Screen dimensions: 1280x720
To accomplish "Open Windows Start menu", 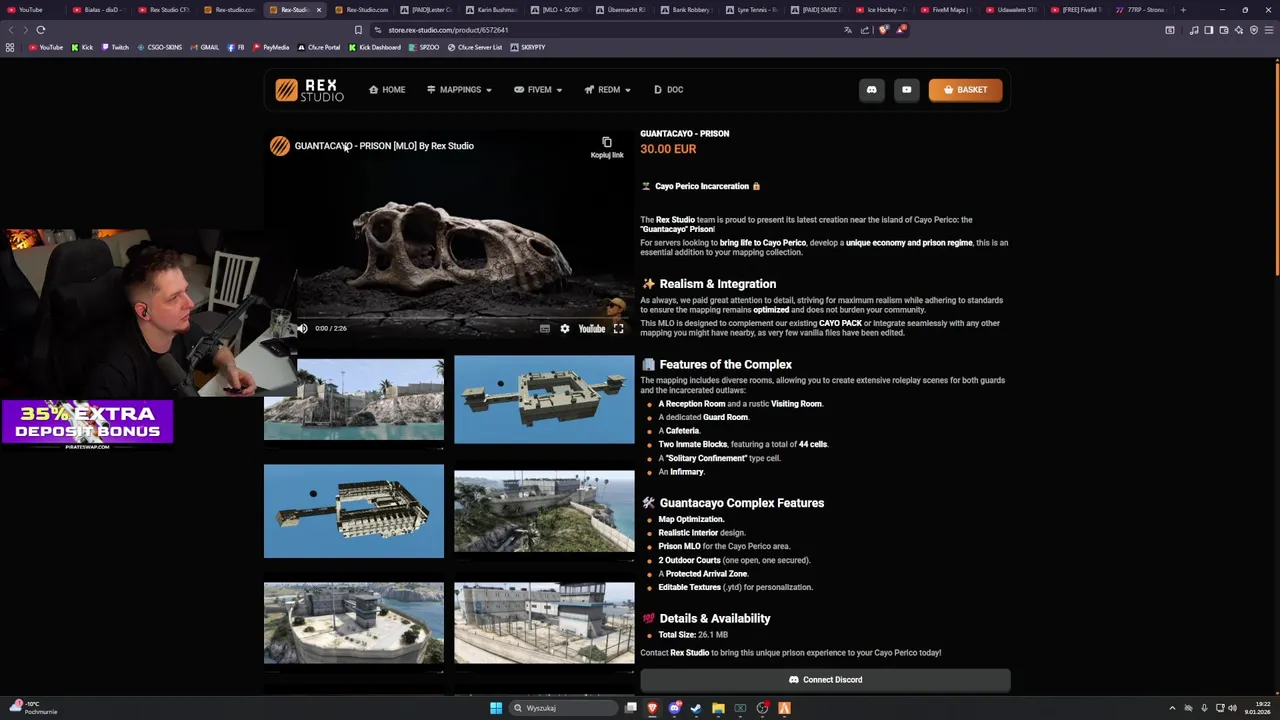I will [x=496, y=708].
